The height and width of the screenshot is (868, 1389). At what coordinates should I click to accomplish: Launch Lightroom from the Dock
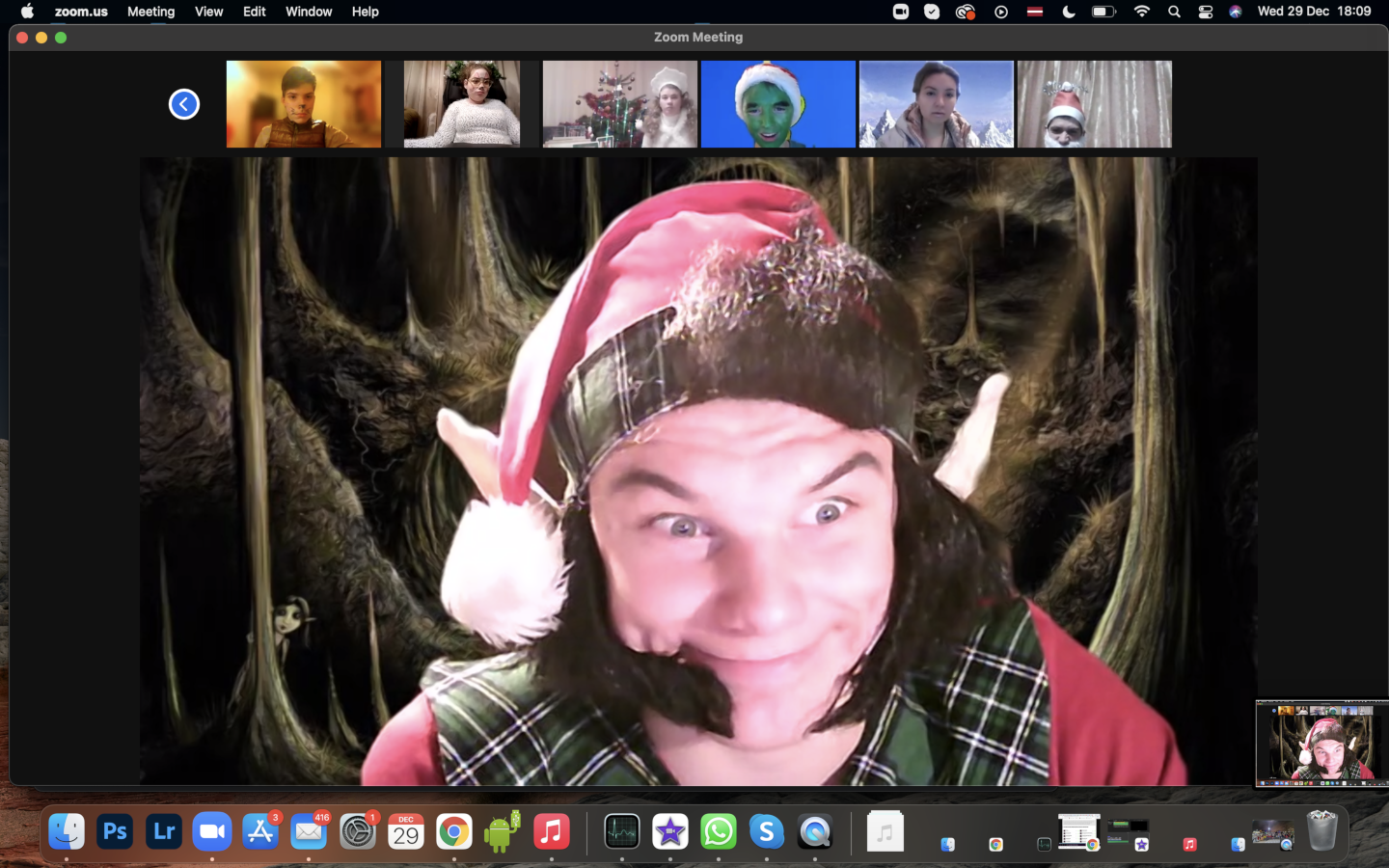tap(164, 831)
